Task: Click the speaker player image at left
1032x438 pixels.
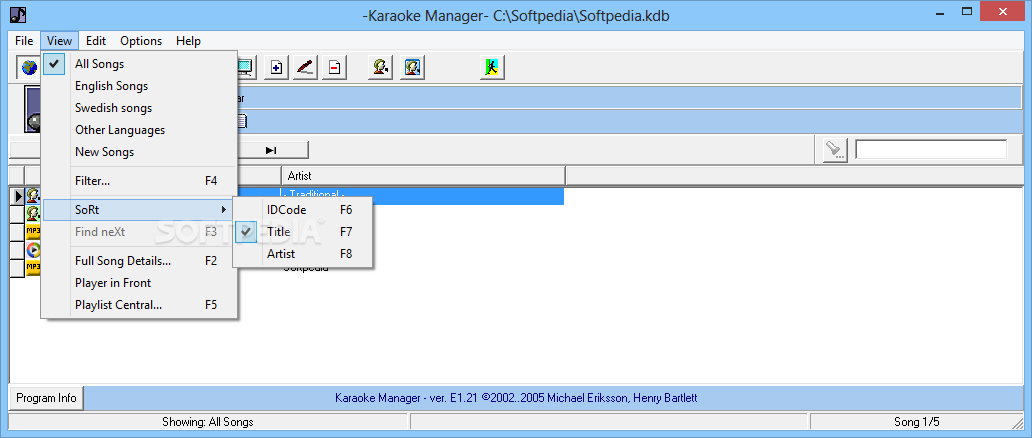Action: [33, 109]
